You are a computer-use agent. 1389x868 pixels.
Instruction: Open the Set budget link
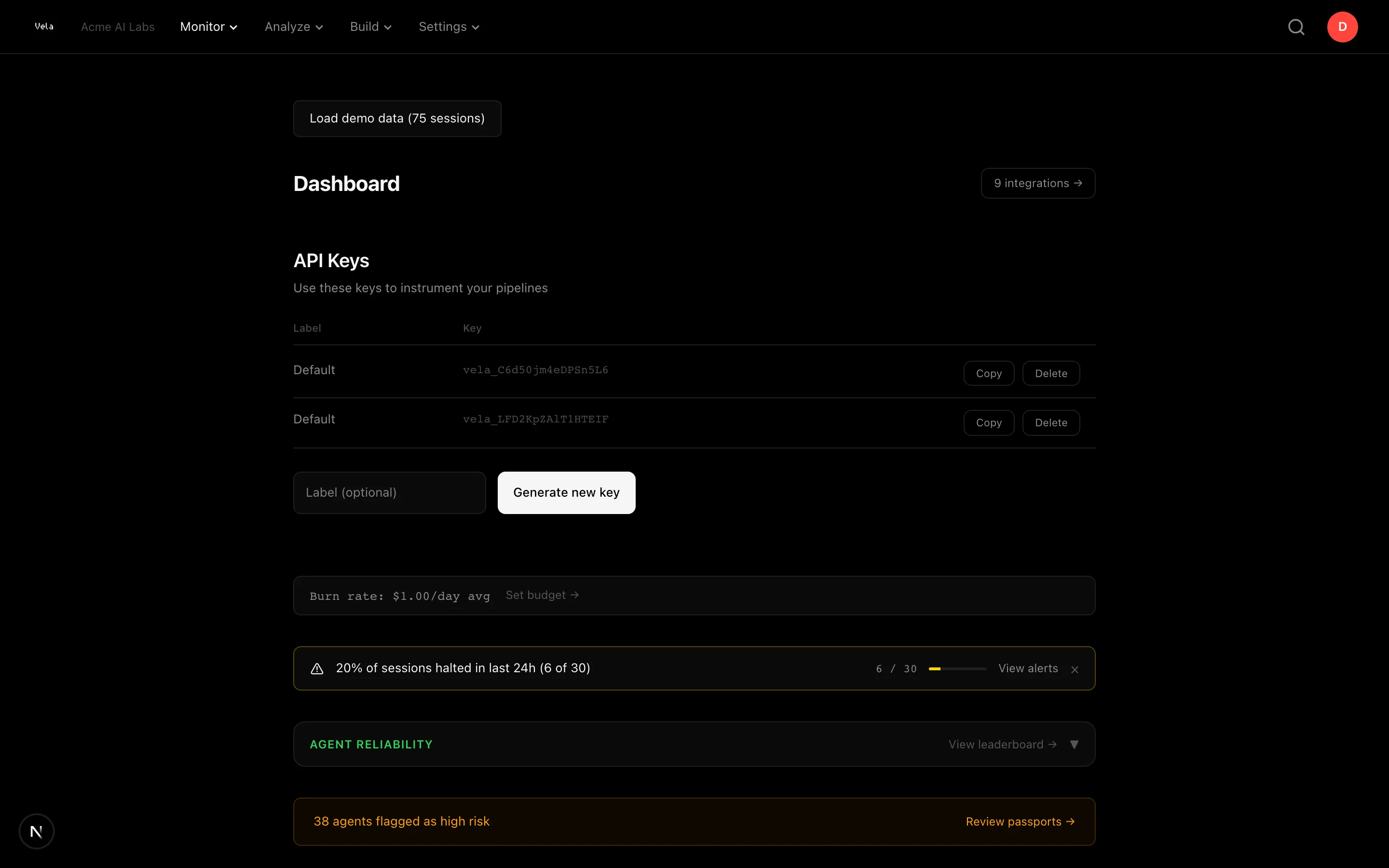542,595
